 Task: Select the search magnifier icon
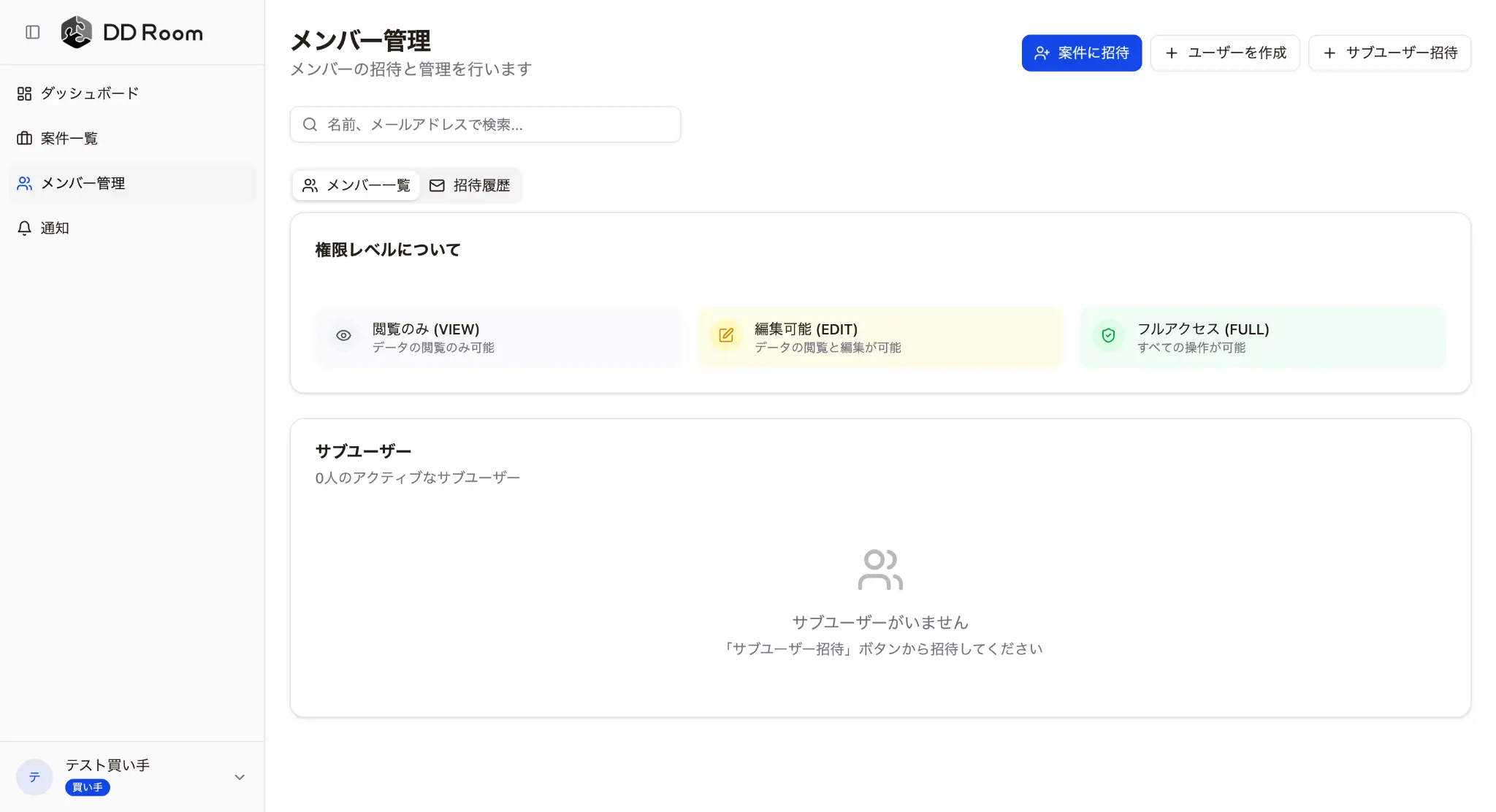pyautogui.click(x=310, y=124)
